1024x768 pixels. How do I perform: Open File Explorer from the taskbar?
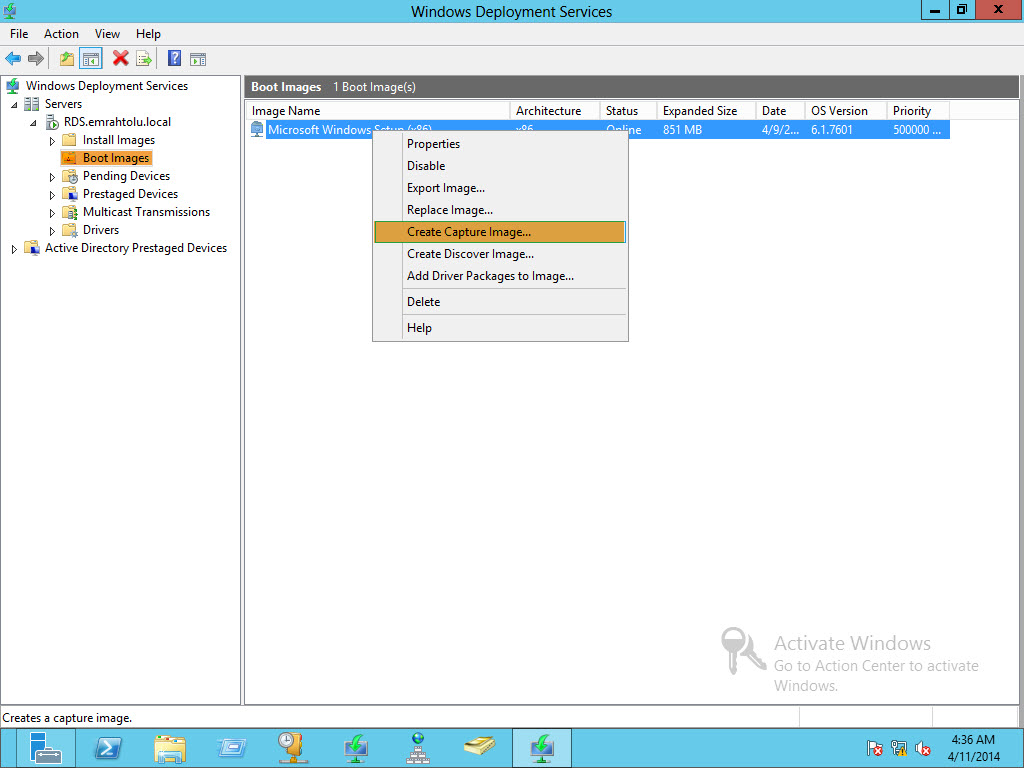point(170,748)
